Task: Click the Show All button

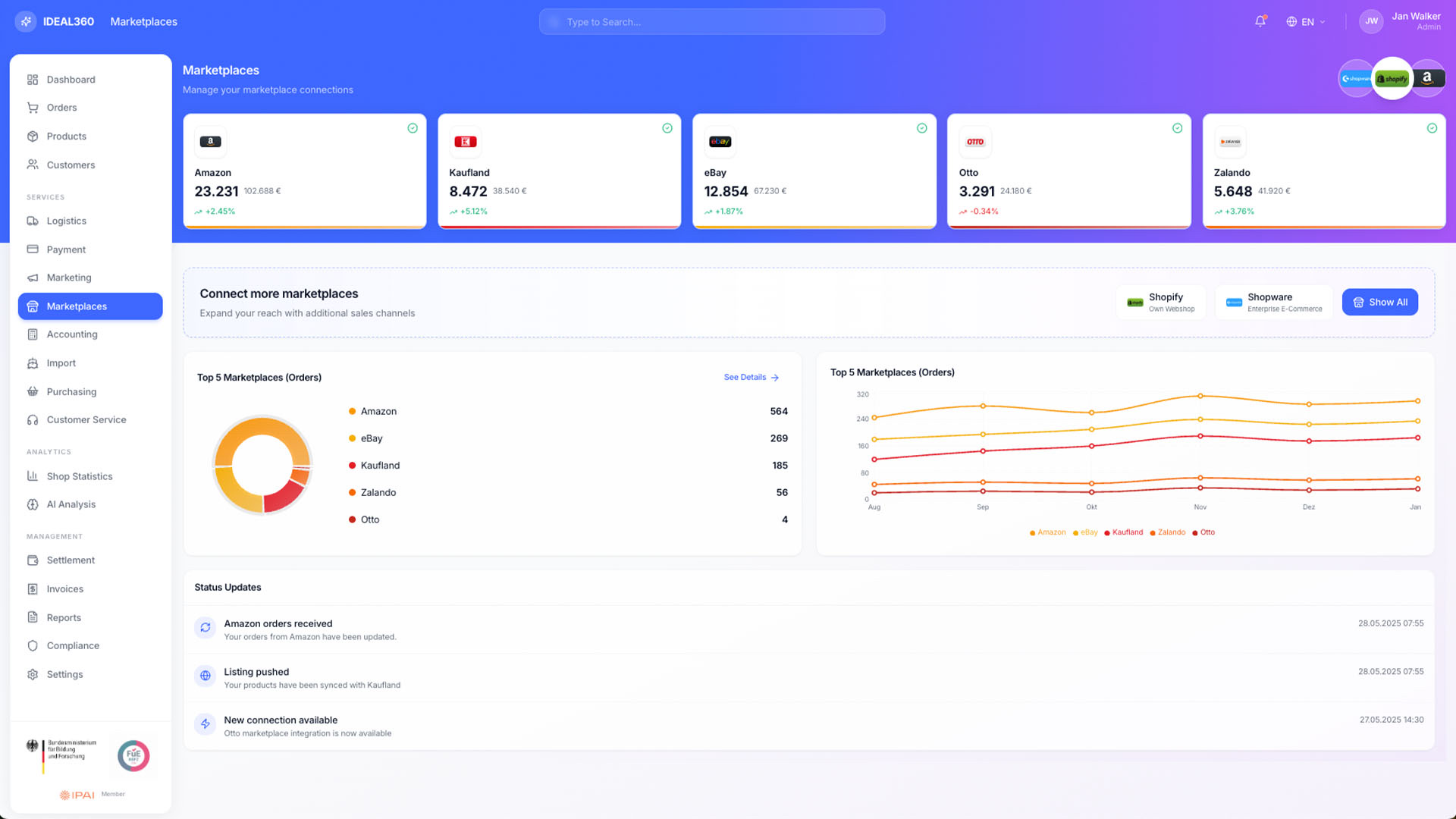Action: coord(1379,302)
